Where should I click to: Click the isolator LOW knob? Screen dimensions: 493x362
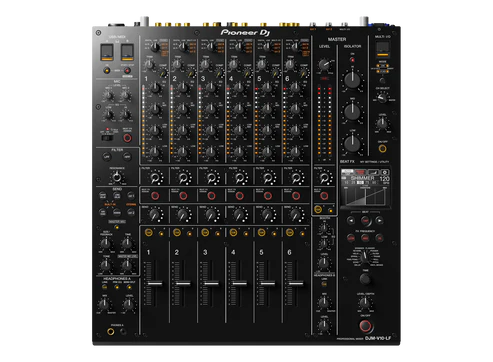[352, 143]
